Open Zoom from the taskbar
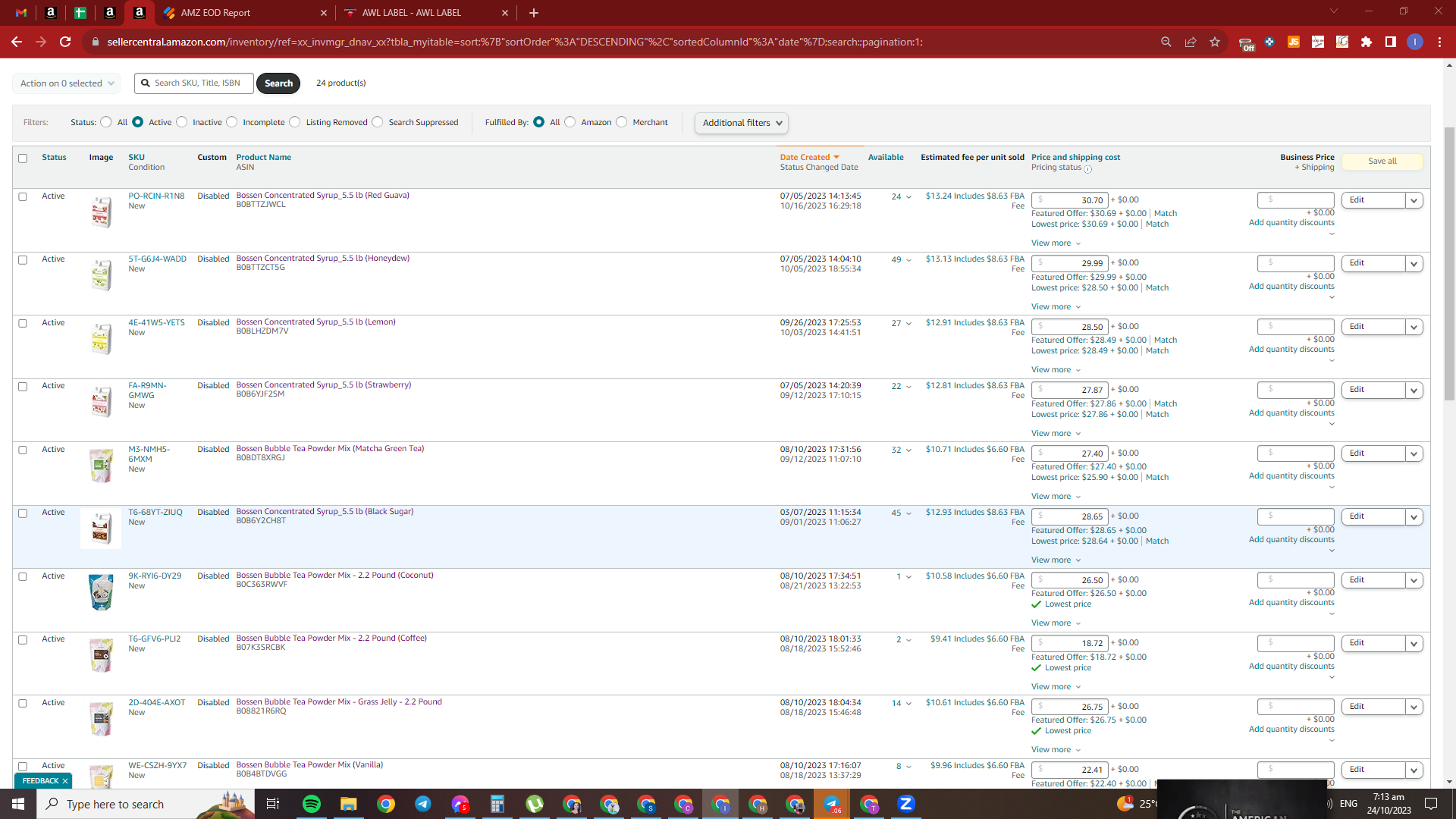1456x819 pixels. [x=906, y=804]
